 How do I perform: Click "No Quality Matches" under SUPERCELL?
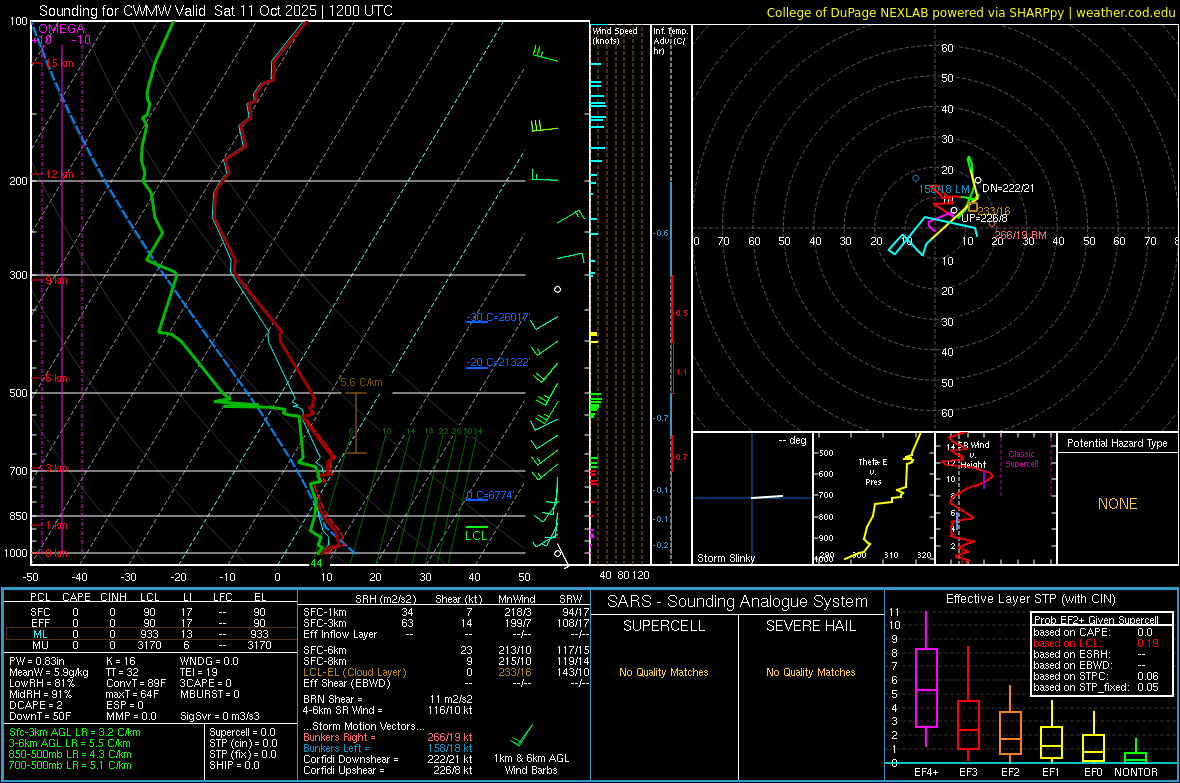click(x=664, y=672)
